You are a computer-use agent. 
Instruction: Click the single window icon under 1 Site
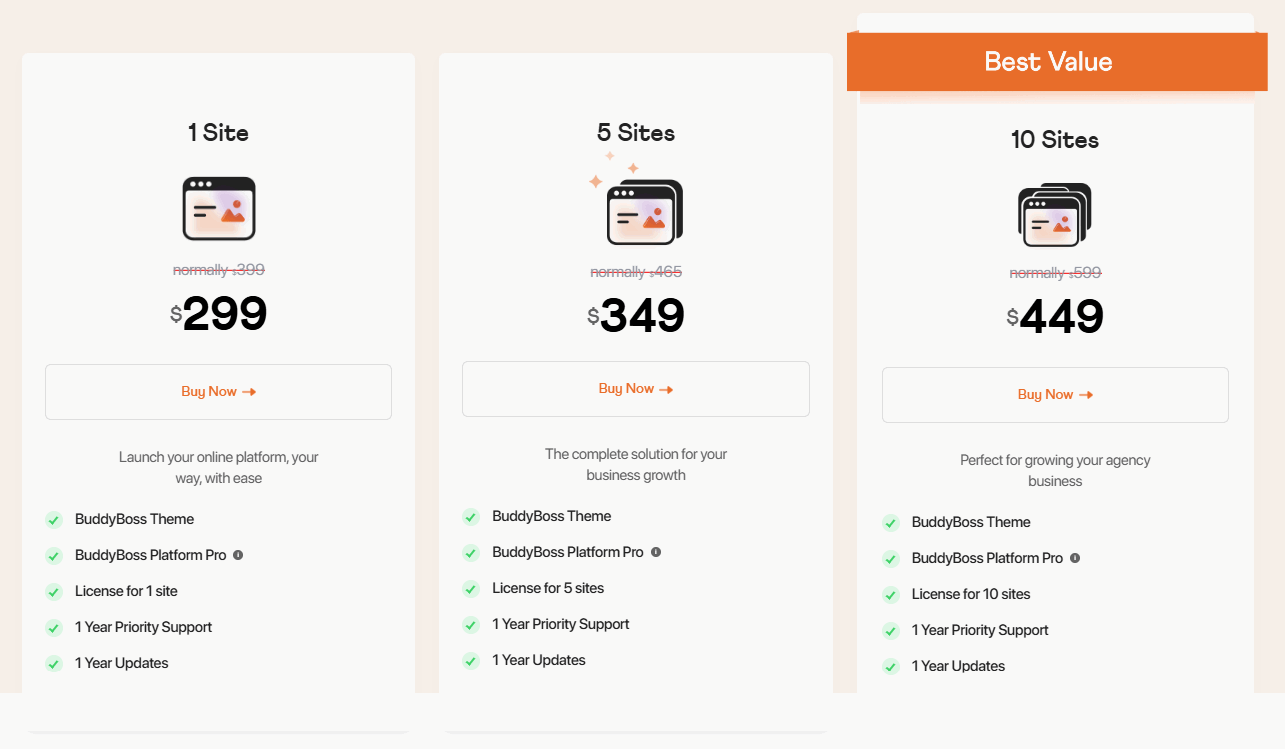(219, 208)
